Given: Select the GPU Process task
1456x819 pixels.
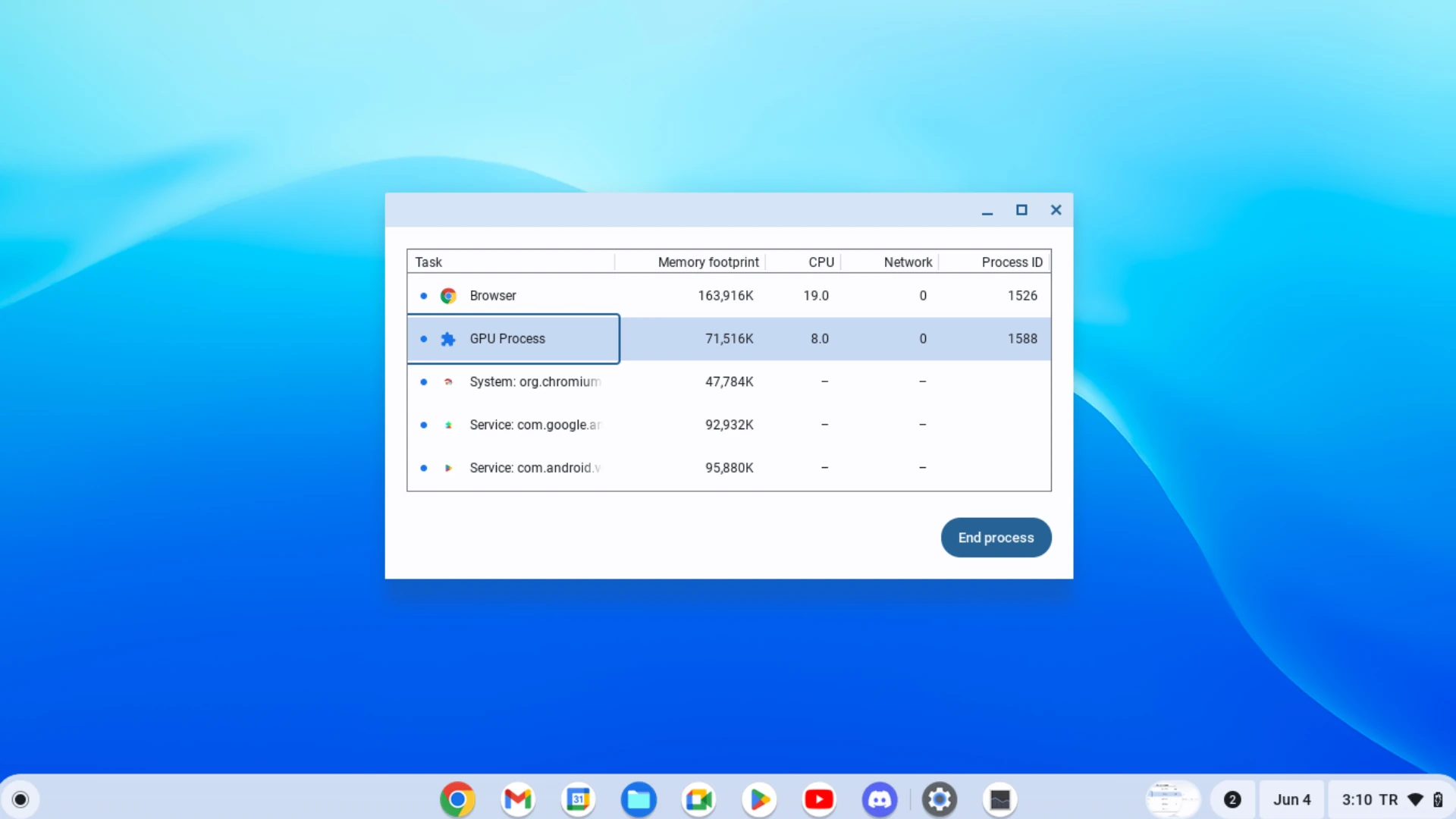Looking at the screenshot, I should (x=513, y=338).
